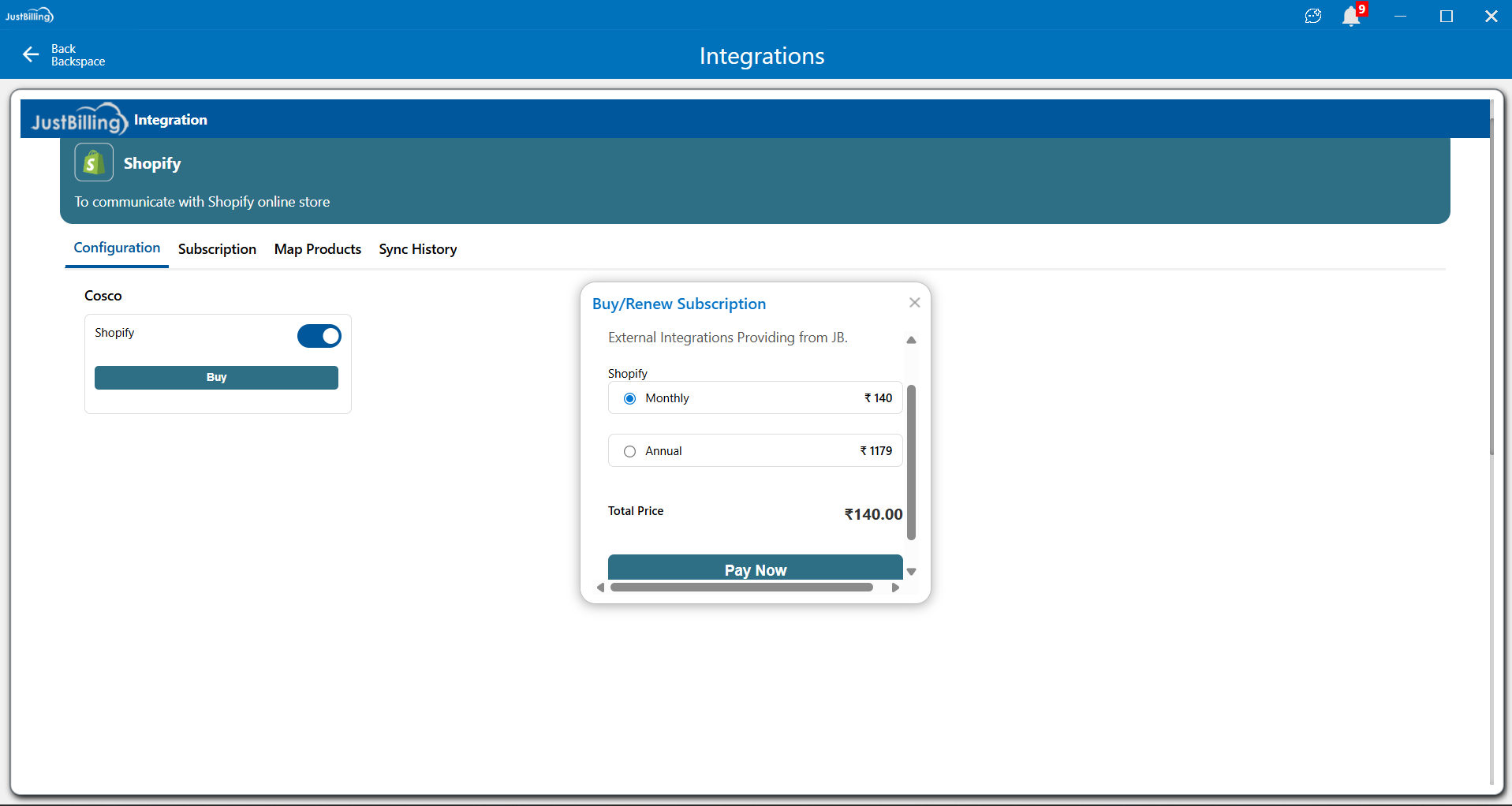The width and height of the screenshot is (1512, 806).
Task: Click the back arrow icon
Action: pos(31,54)
